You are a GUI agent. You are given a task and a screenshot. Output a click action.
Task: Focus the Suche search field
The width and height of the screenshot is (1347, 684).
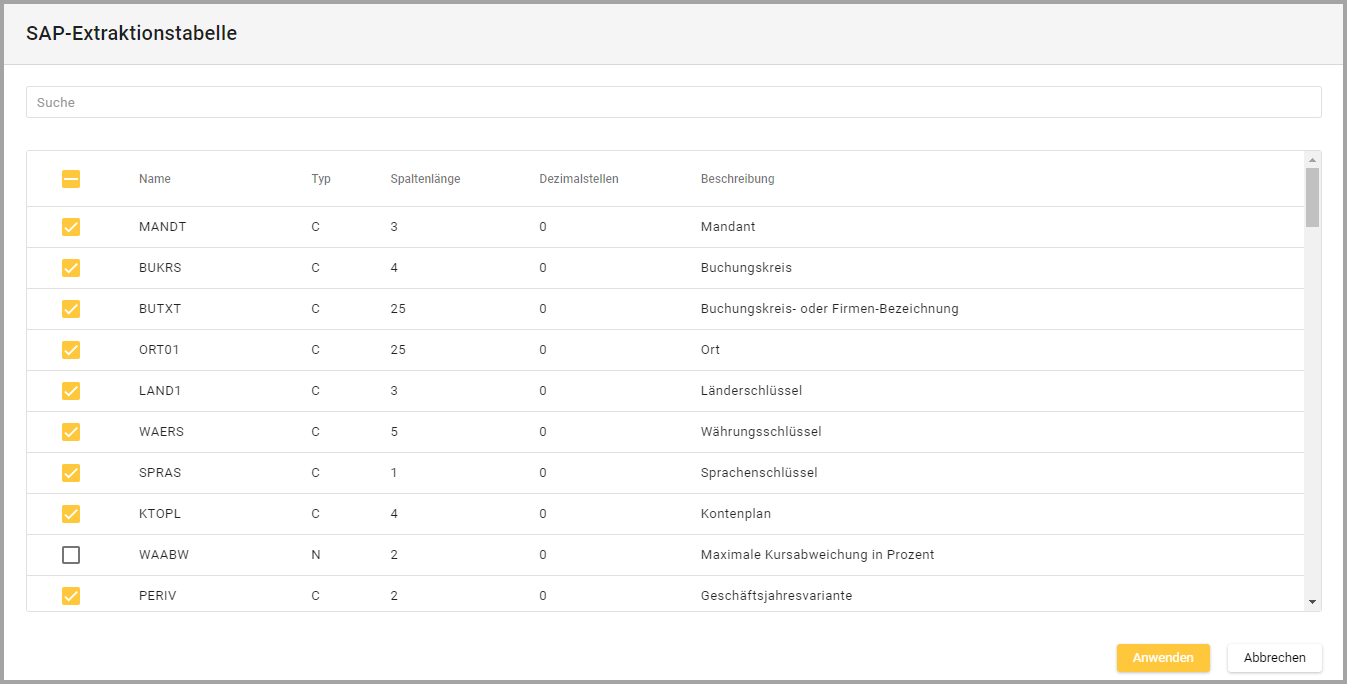673,102
